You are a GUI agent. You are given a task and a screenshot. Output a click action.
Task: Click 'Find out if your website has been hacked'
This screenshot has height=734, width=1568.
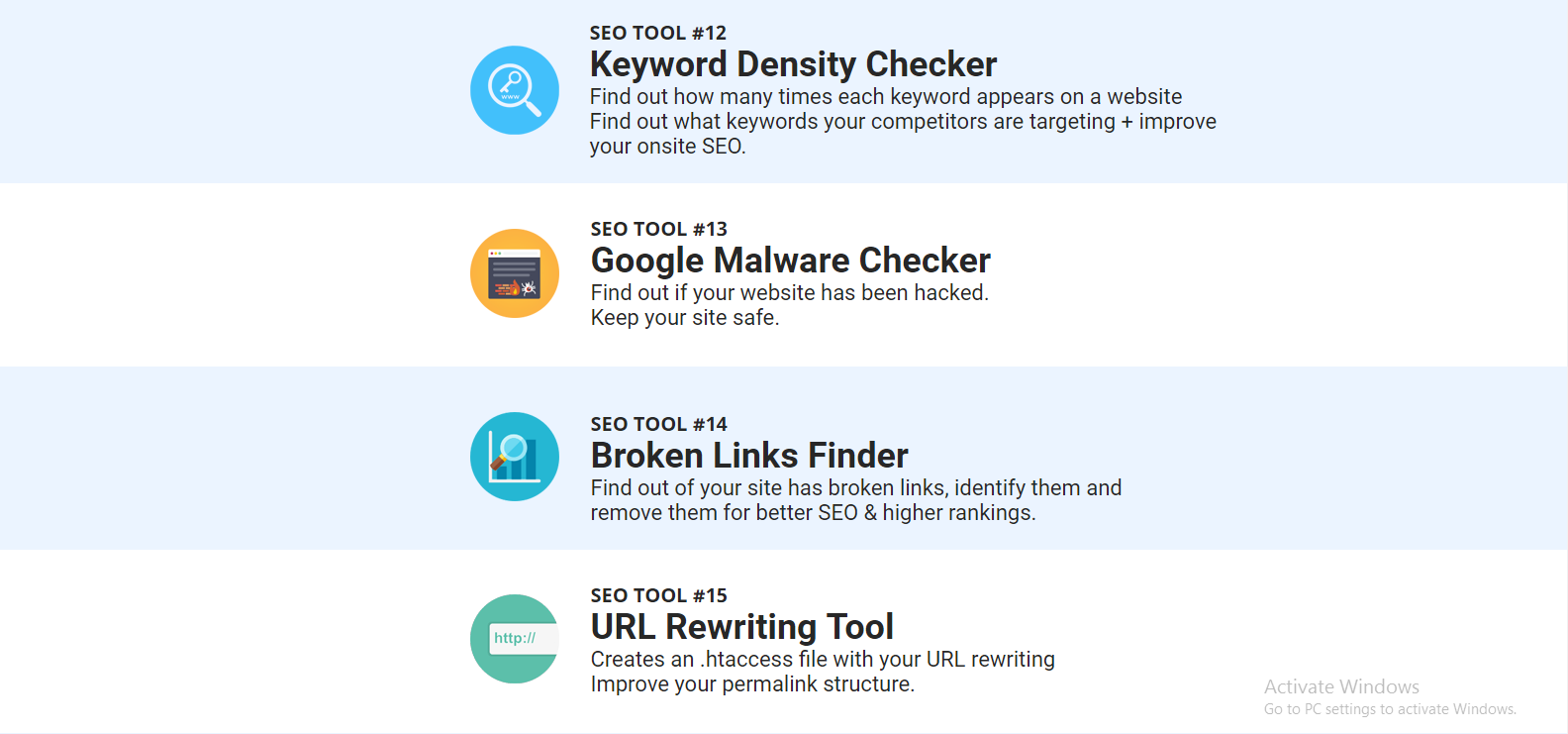[790, 293]
